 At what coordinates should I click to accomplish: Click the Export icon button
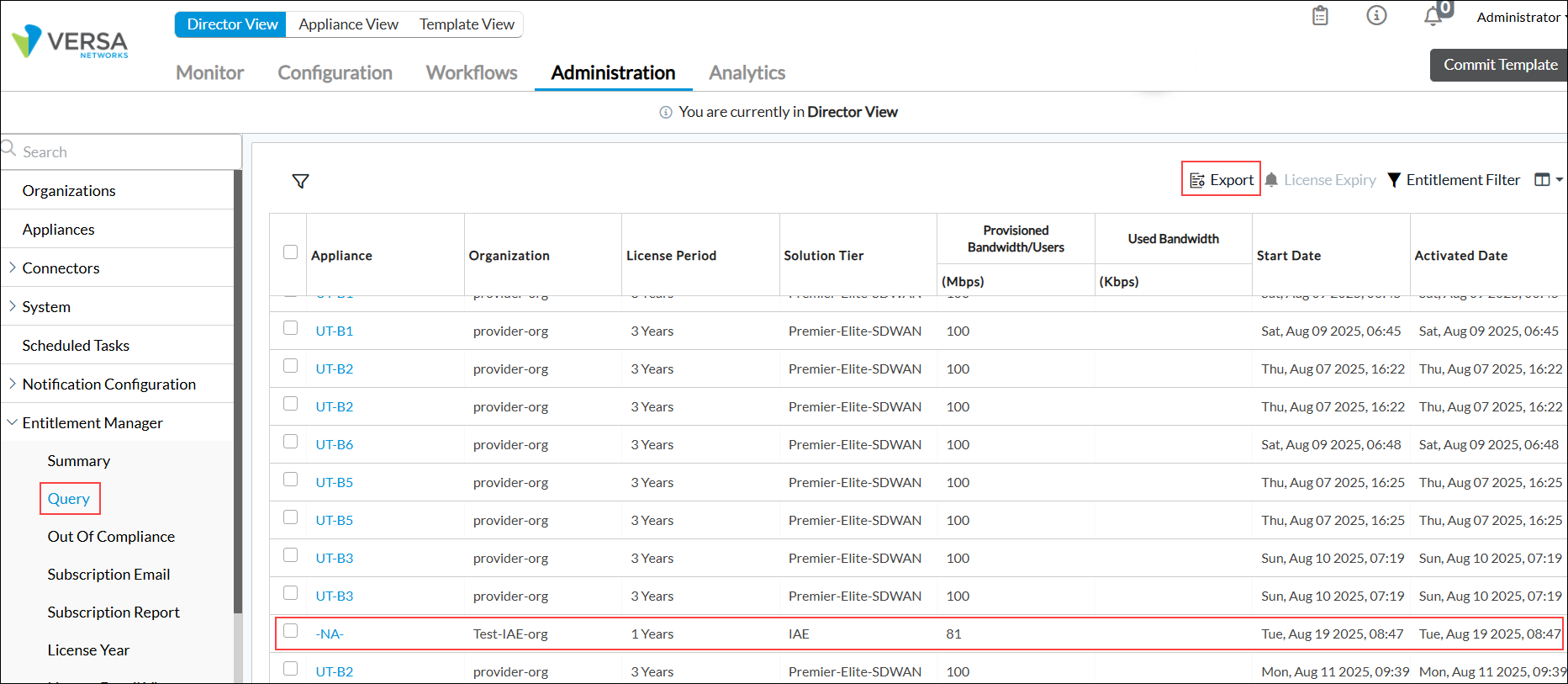pos(1198,180)
